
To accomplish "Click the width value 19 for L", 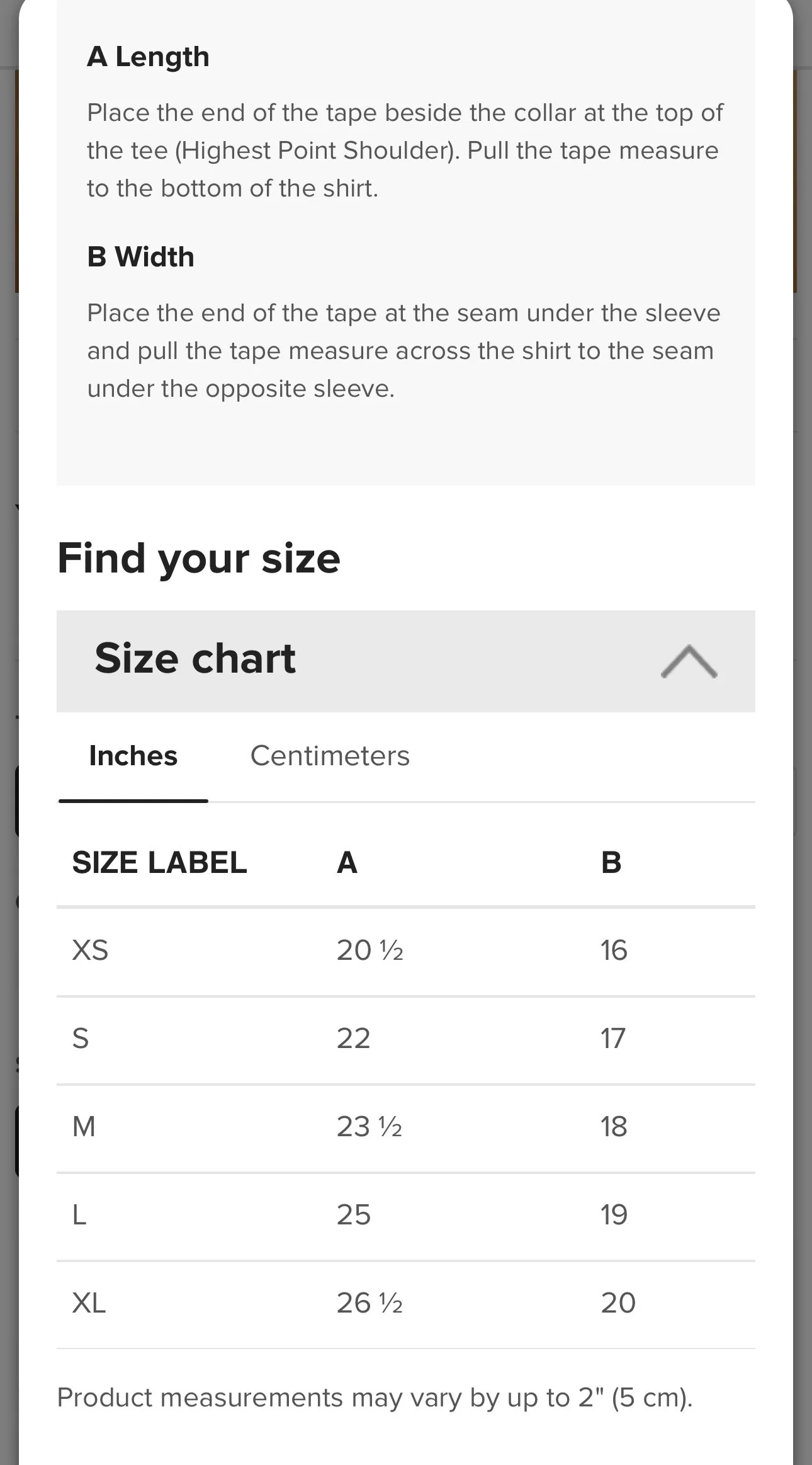I will click(614, 1215).
